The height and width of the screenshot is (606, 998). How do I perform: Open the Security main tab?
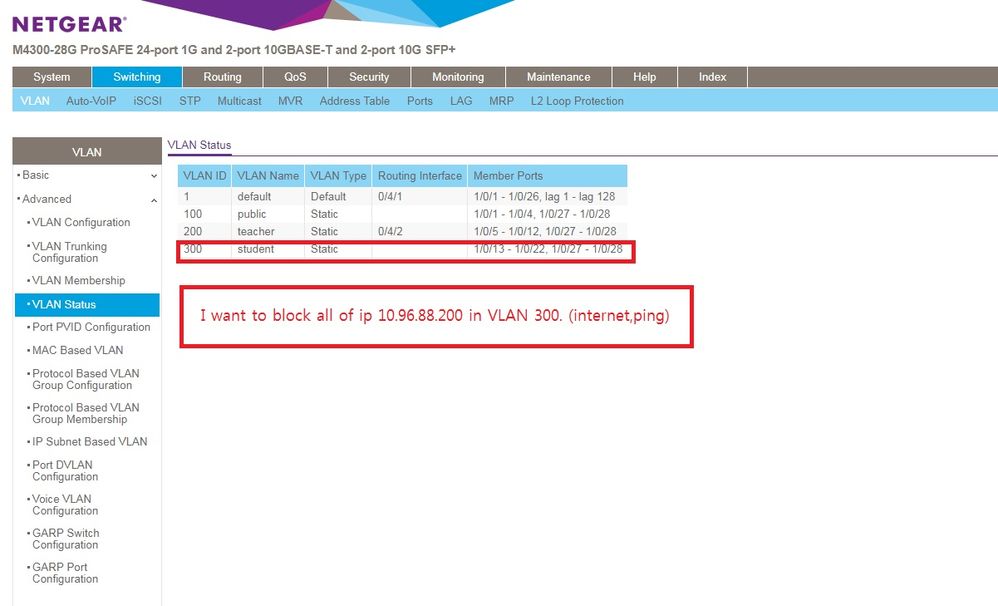369,77
